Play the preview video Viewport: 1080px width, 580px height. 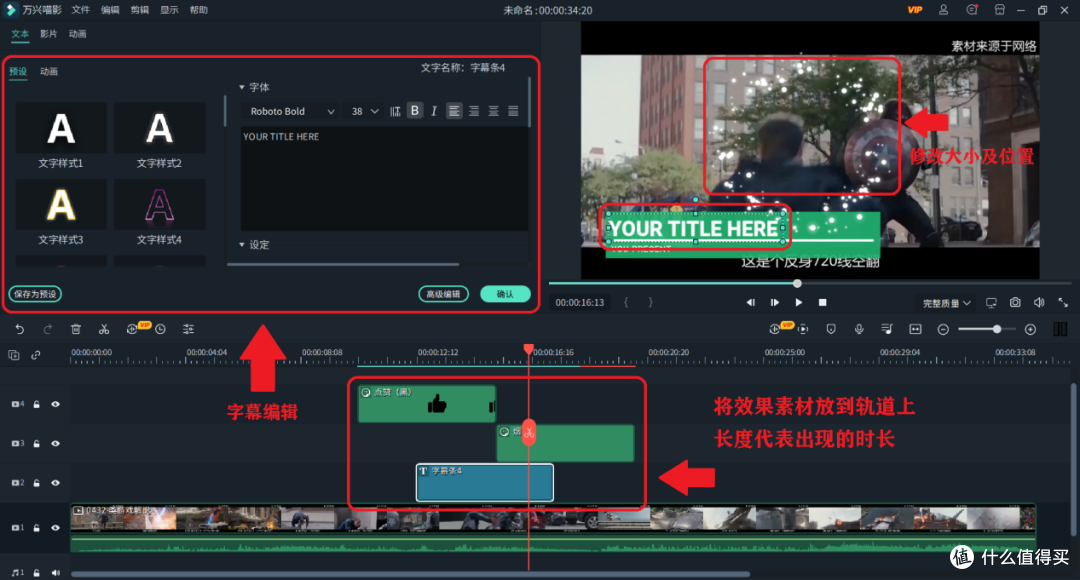pyautogui.click(x=798, y=302)
